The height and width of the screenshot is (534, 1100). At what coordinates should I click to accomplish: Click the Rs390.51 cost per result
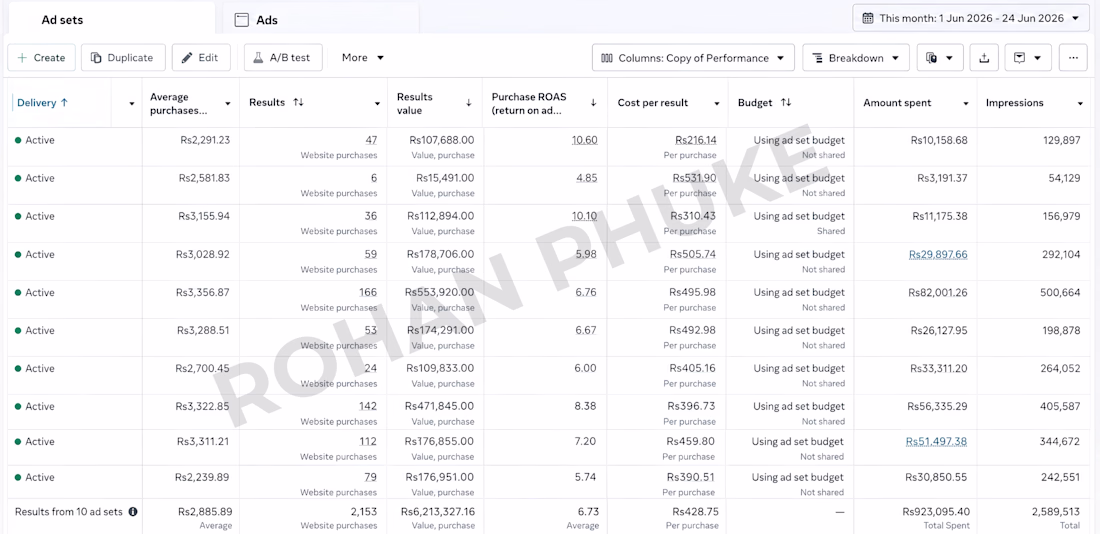click(x=692, y=477)
